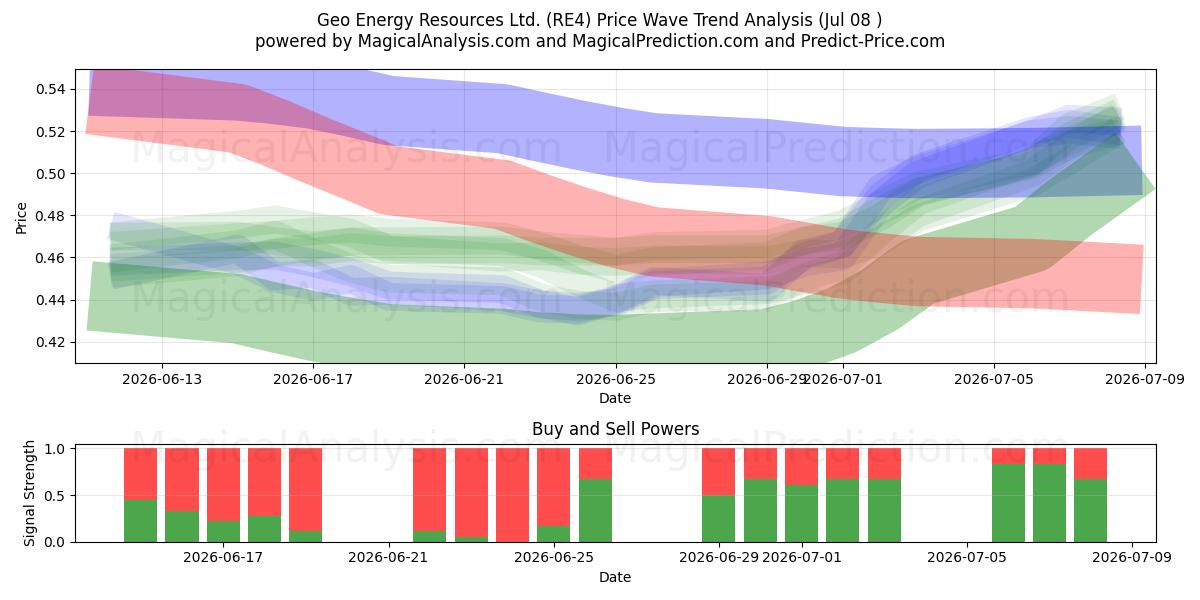Click the 'Date' label below Buy and Sell Powers
1200x600 pixels.
pyautogui.click(x=615, y=577)
